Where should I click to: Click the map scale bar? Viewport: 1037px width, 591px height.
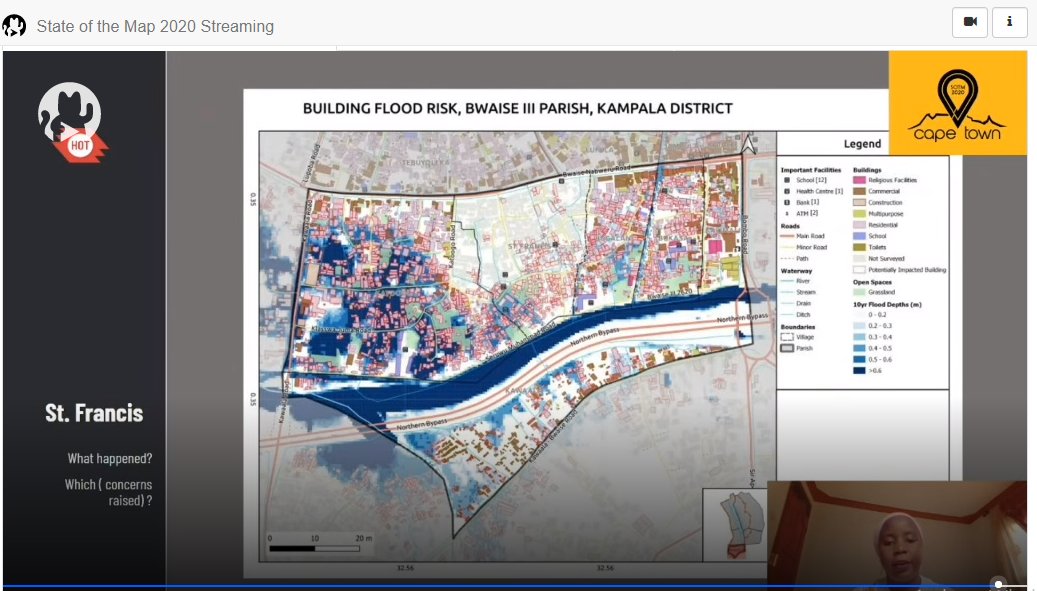[315, 548]
